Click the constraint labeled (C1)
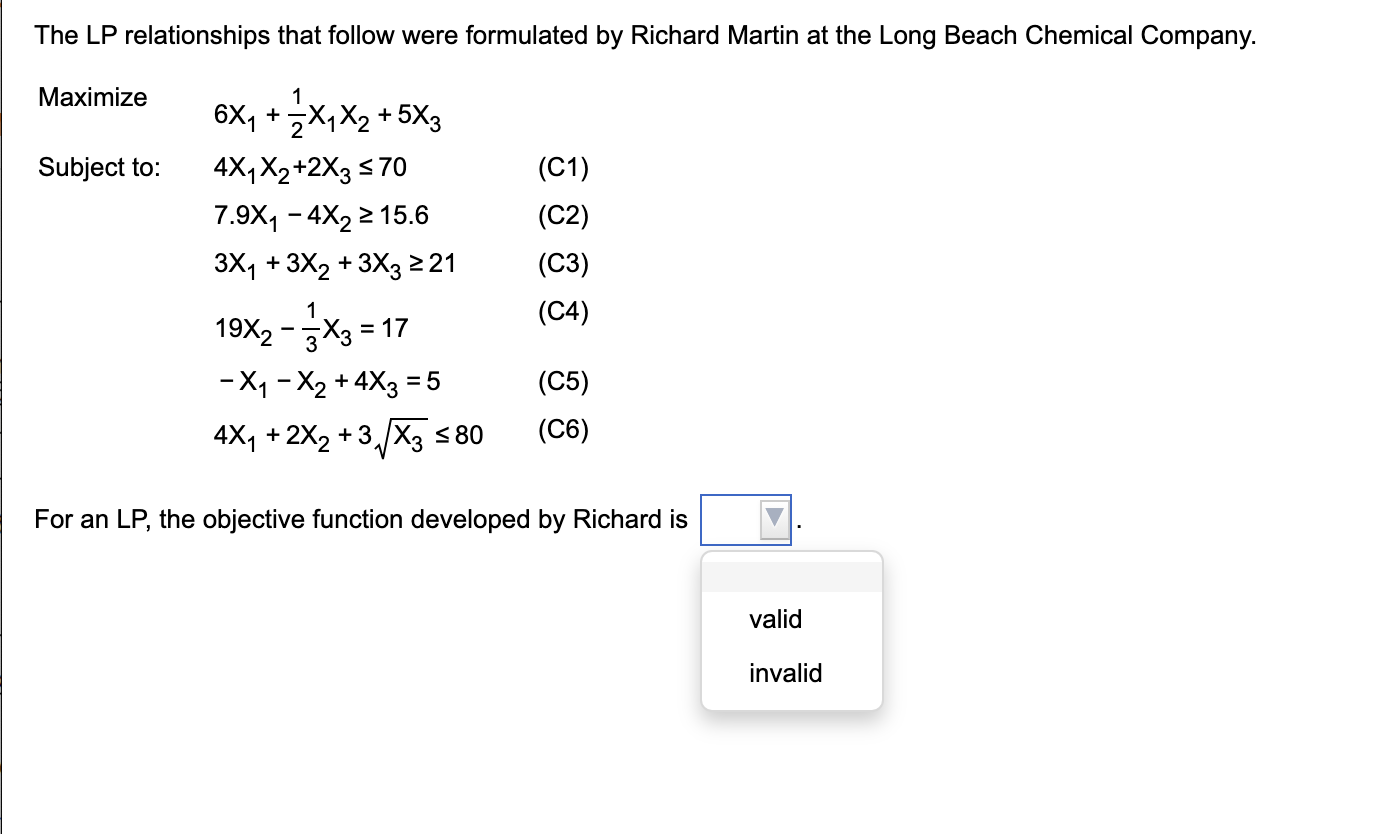The height and width of the screenshot is (834, 1390). [563, 167]
